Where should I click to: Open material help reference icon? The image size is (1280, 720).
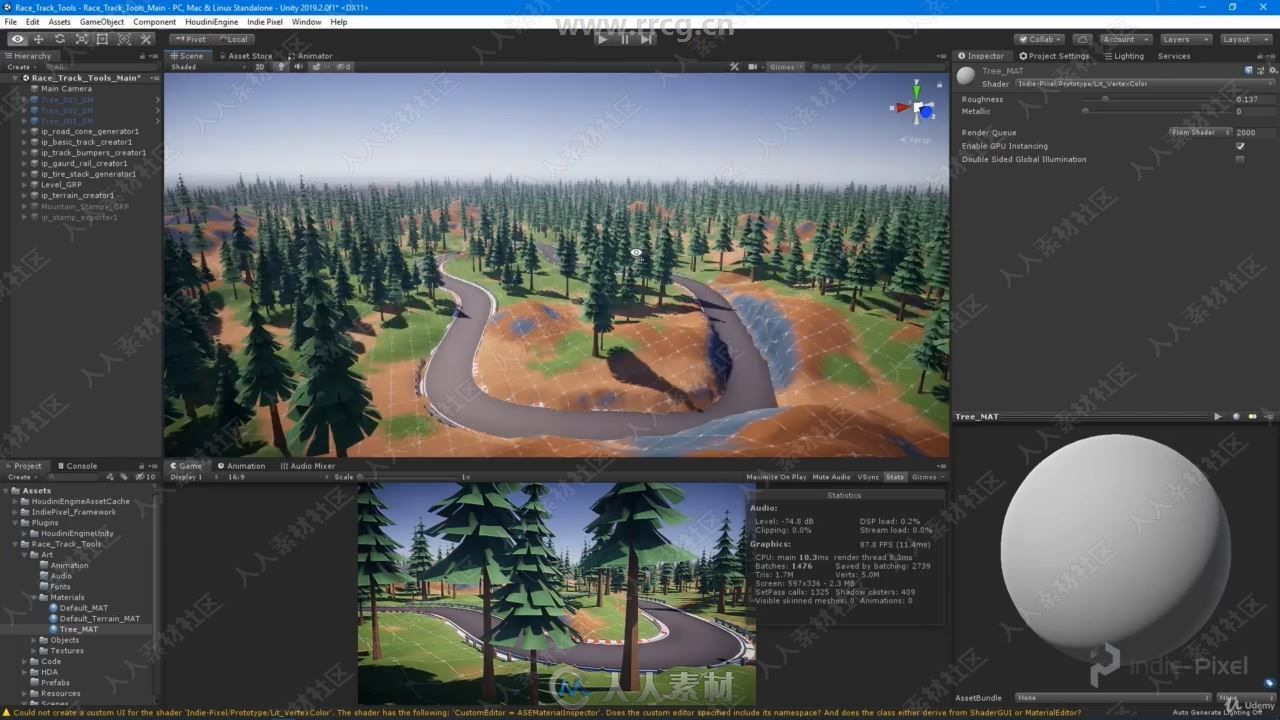[x=1248, y=70]
